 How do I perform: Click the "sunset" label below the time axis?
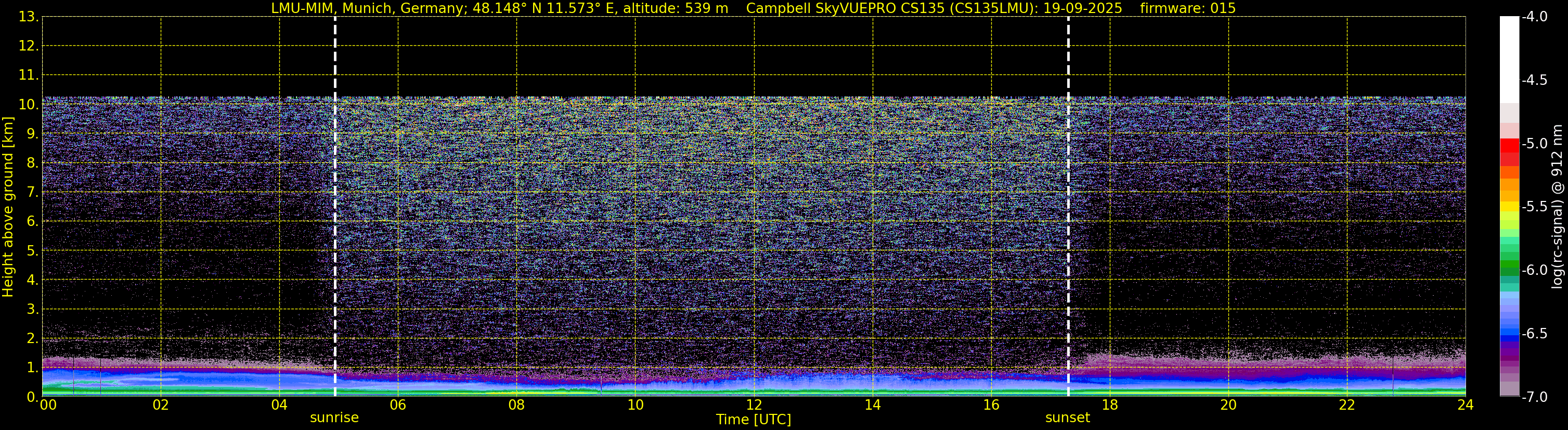(x=1068, y=418)
